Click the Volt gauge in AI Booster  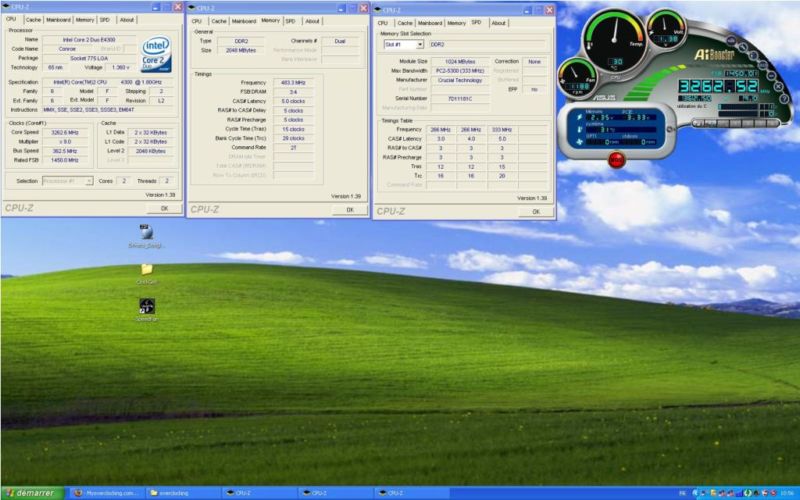[666, 31]
